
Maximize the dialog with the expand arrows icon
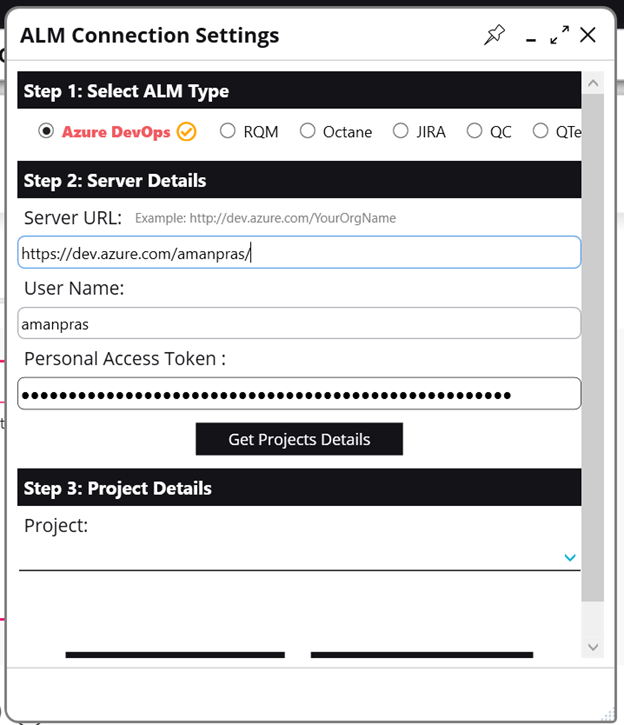(x=560, y=36)
